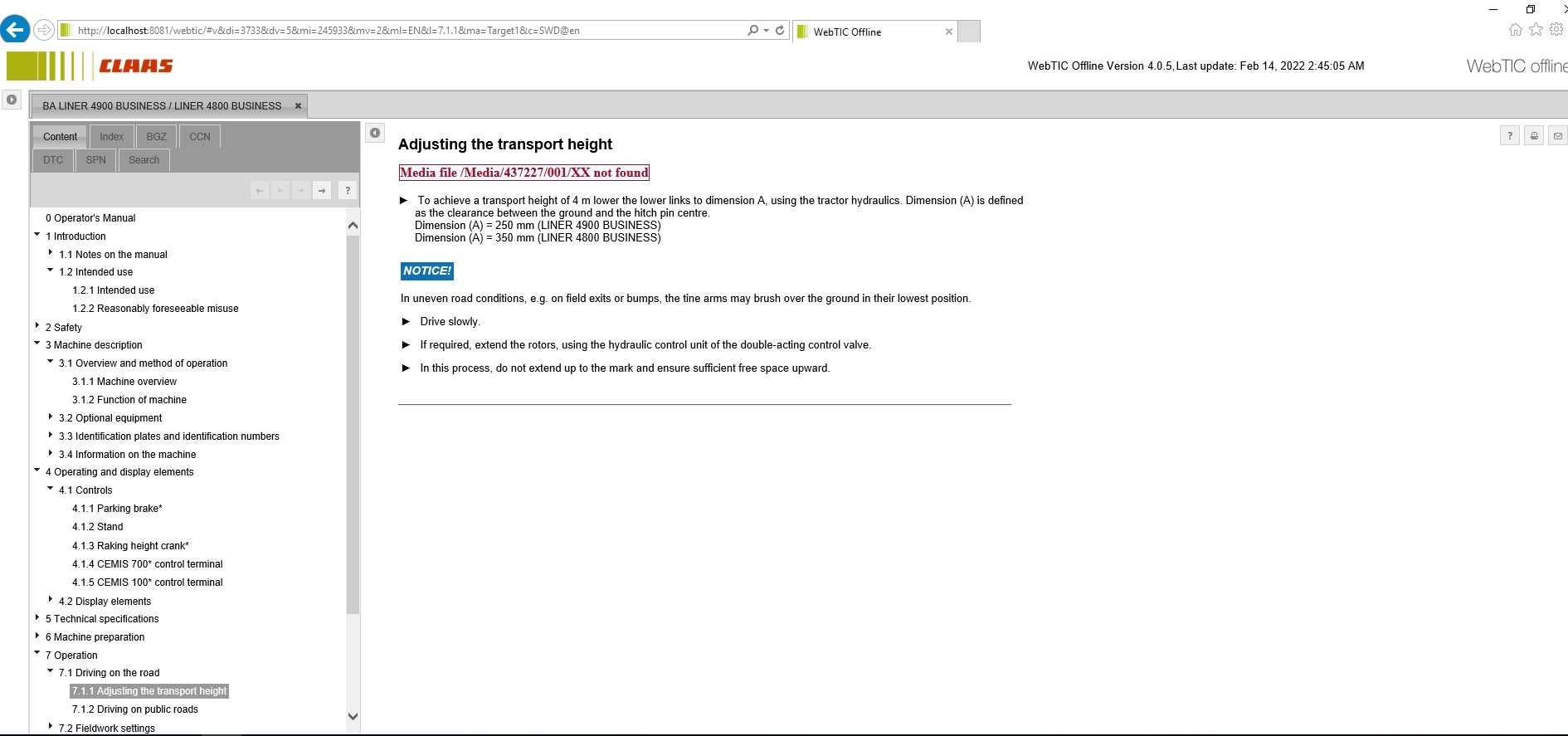Click the address bar search magnifier
Image resolution: width=1568 pixels, height=736 pixels.
point(752,31)
